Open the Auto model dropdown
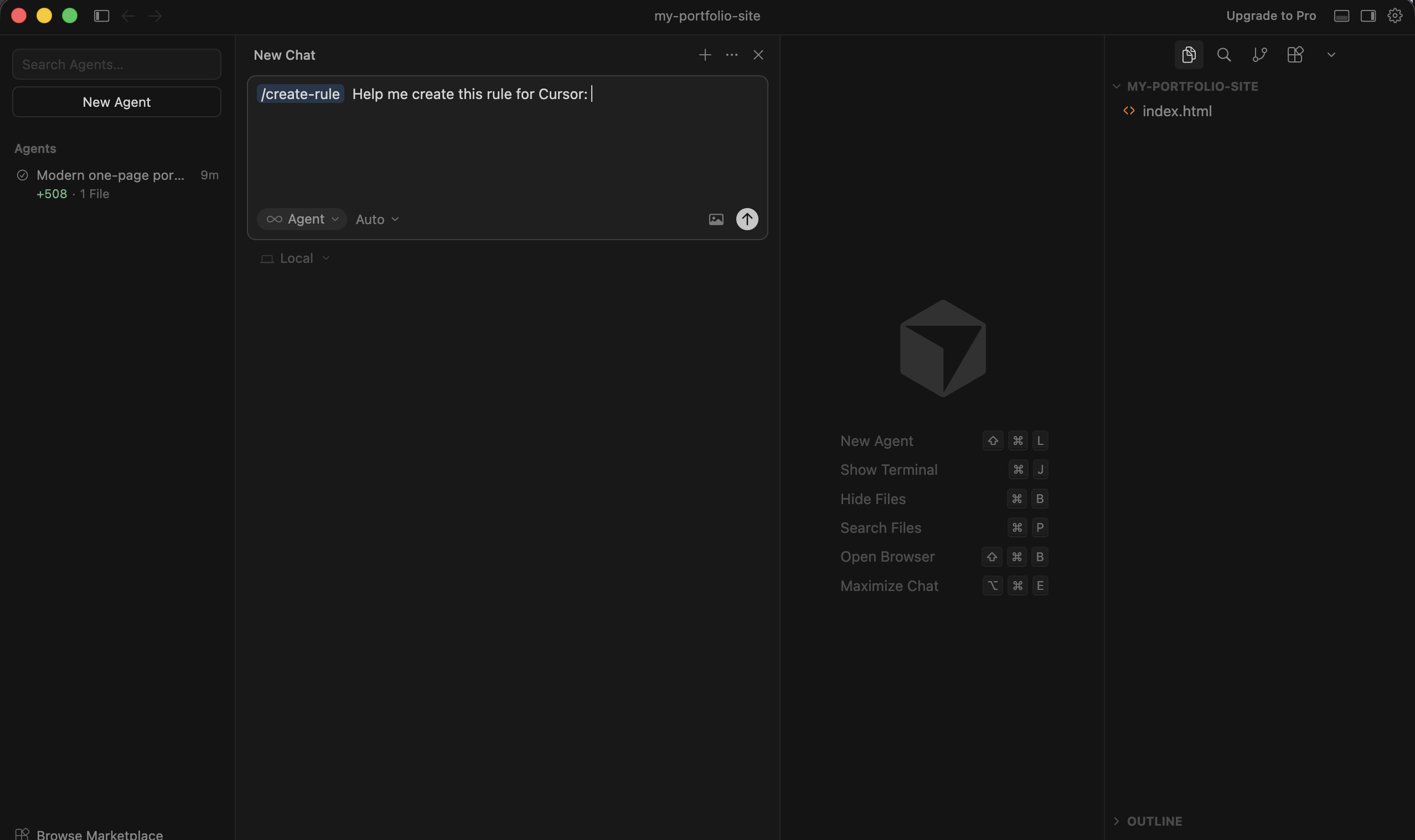The width and height of the screenshot is (1415, 840). point(377,220)
